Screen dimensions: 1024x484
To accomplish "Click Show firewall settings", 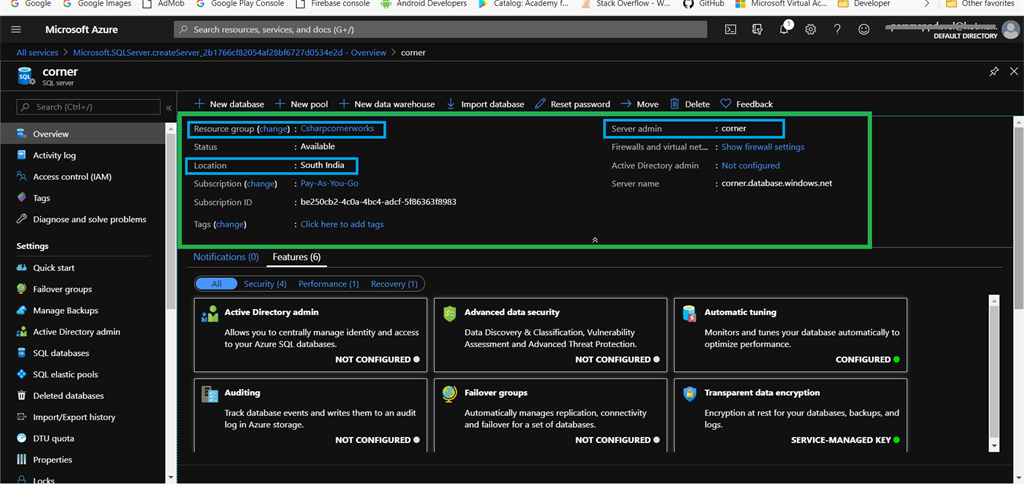I will click(763, 147).
